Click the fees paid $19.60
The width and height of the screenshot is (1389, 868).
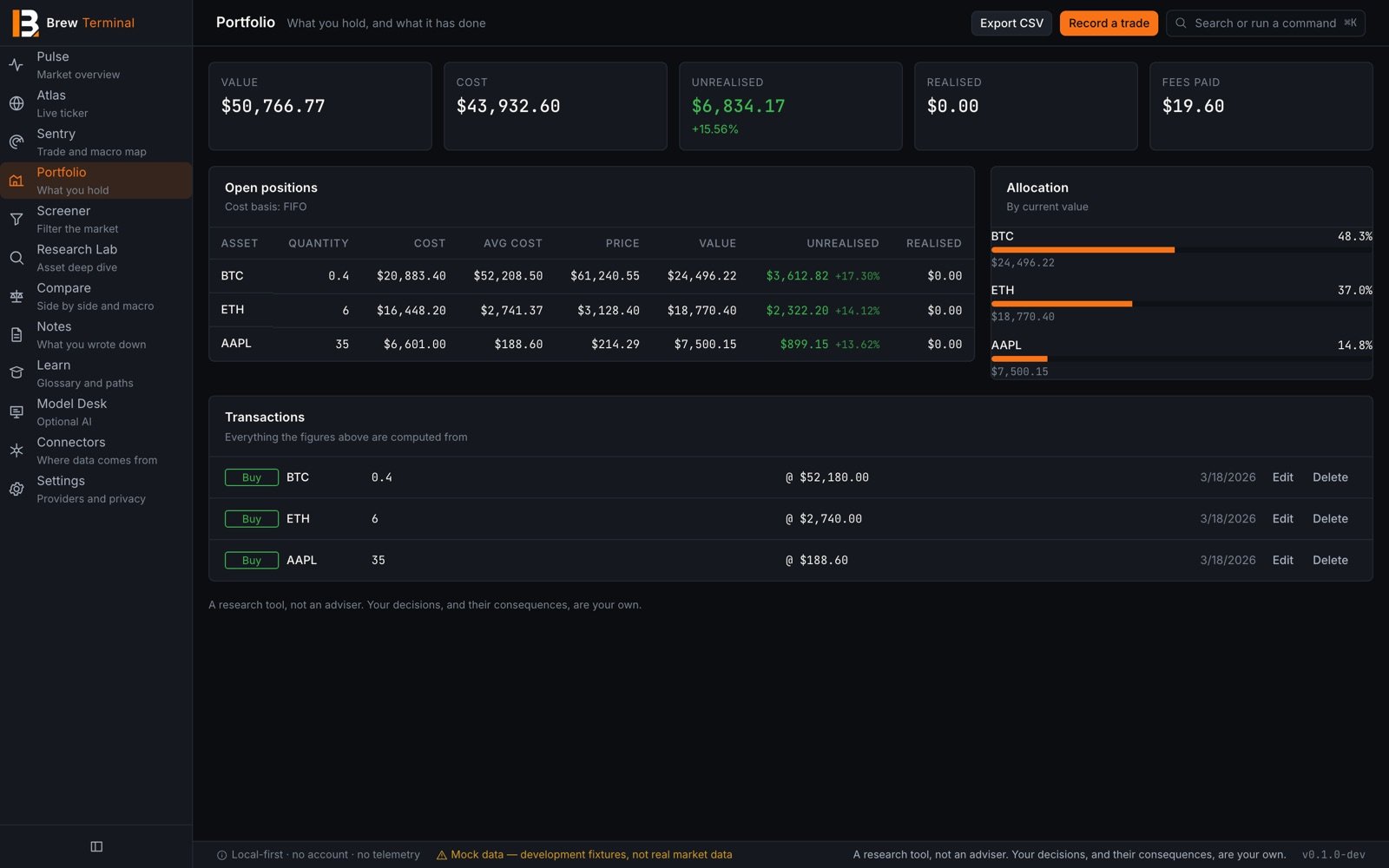1193,106
